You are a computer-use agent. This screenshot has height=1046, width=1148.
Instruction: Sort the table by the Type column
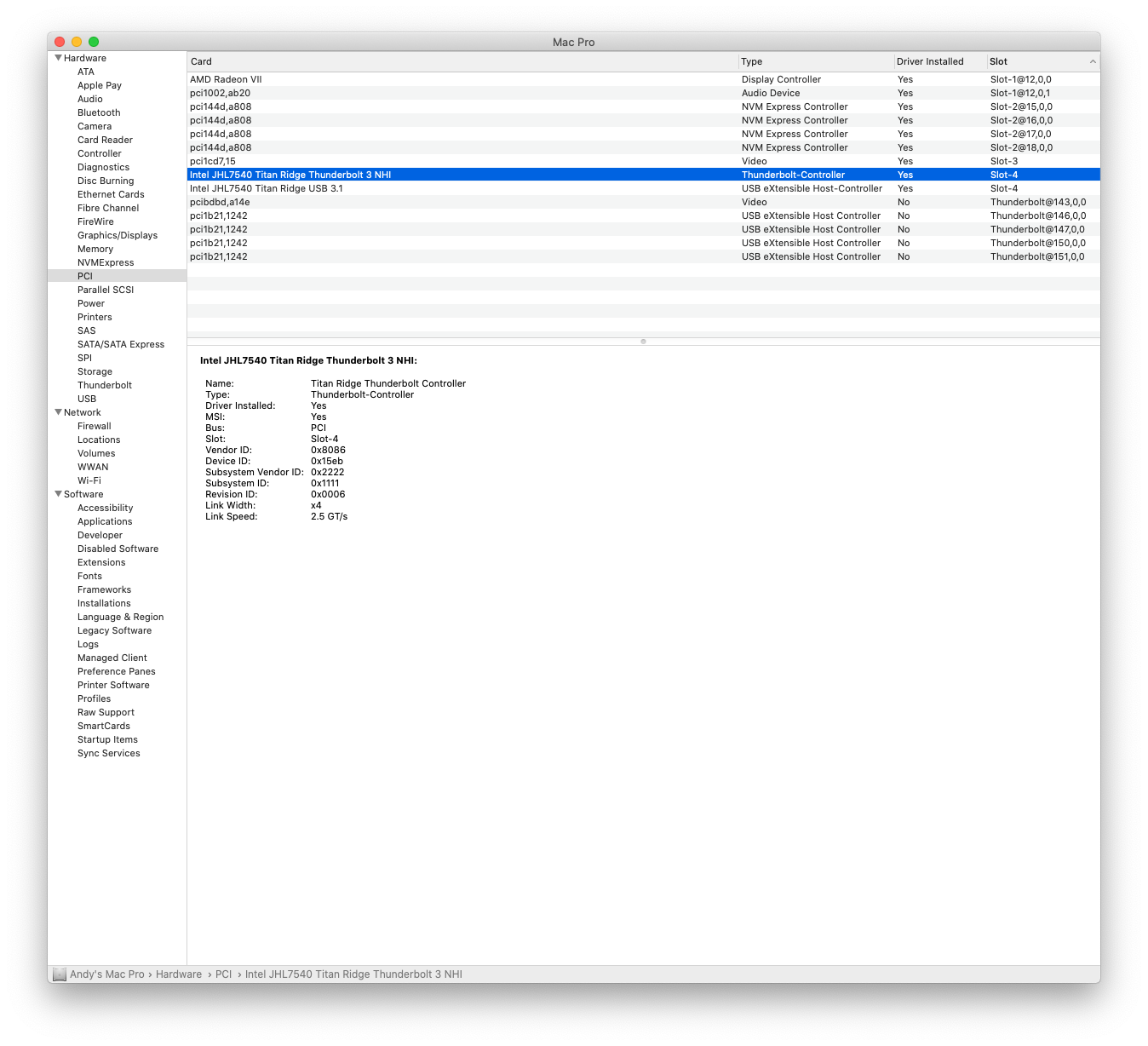pyautogui.click(x=816, y=61)
